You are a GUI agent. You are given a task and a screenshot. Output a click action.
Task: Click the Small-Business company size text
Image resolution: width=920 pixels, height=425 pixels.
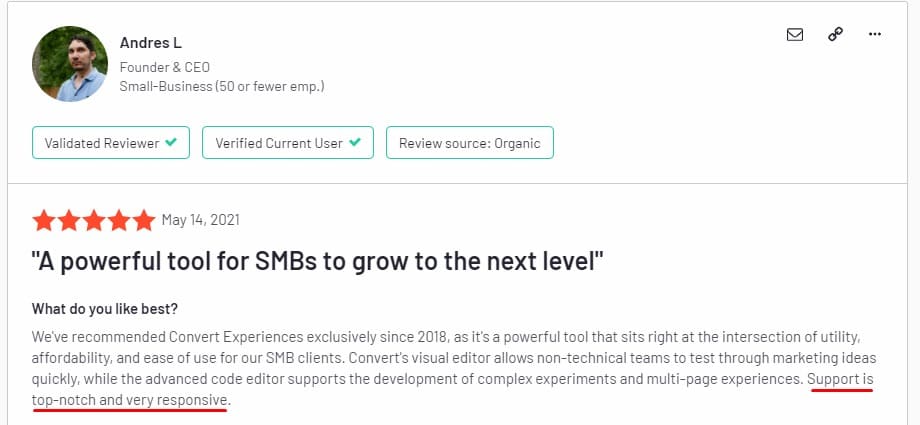point(221,87)
